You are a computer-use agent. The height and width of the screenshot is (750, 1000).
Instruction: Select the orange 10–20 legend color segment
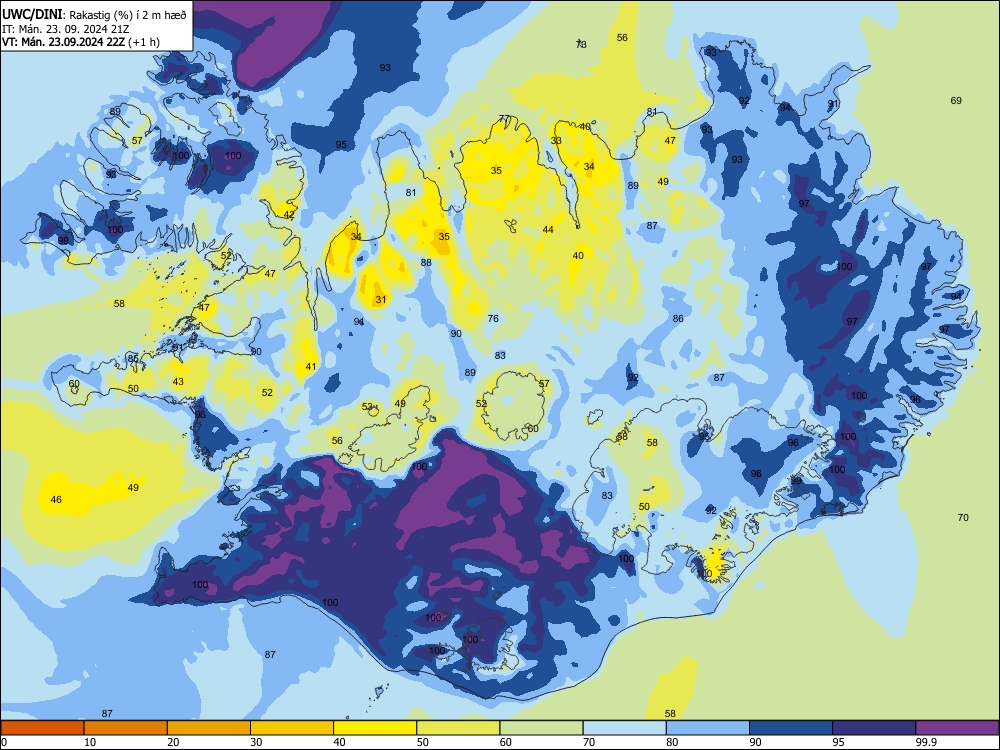tap(126, 728)
